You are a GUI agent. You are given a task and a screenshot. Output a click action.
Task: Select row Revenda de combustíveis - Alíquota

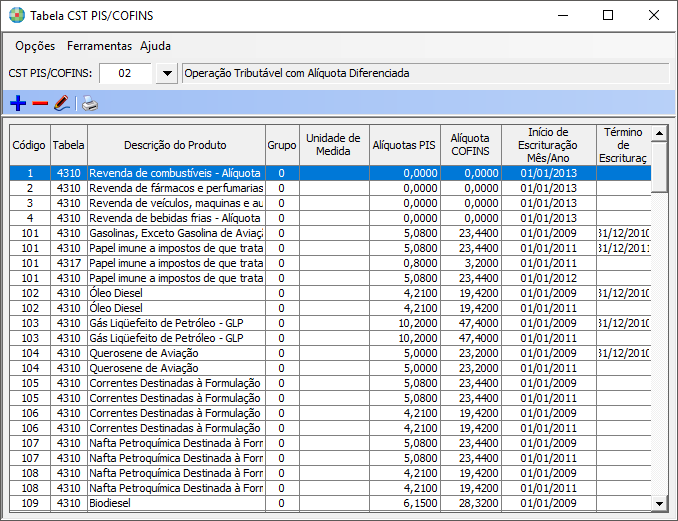tap(330, 173)
